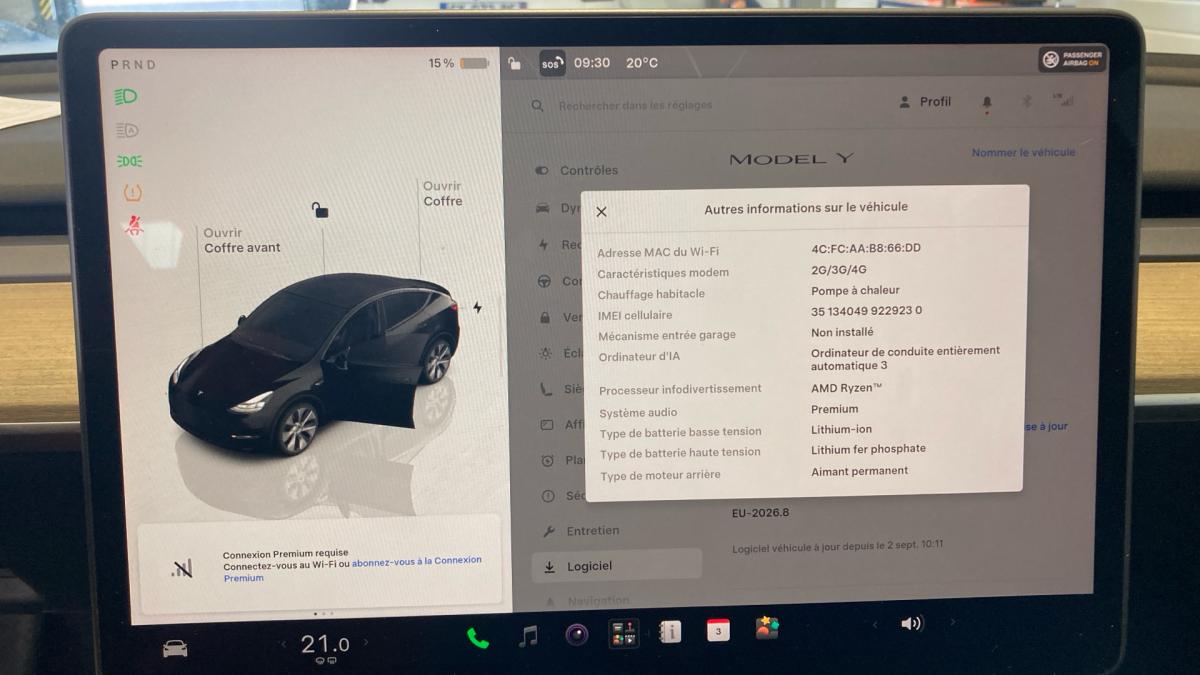The height and width of the screenshot is (675, 1200).
Task: Tap the SOS emergency call icon
Action: [x=552, y=63]
